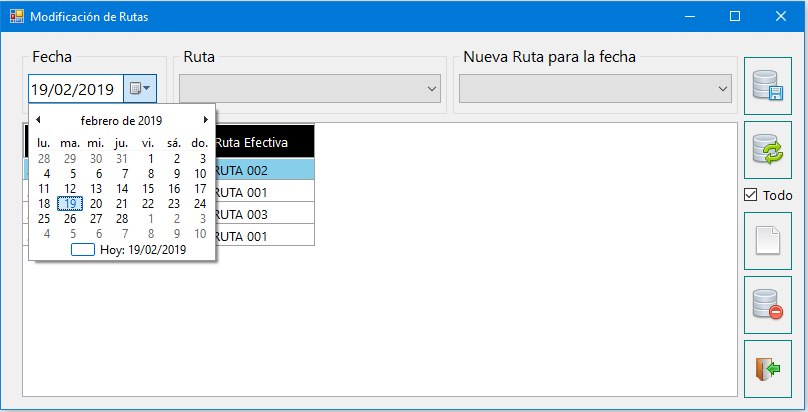Toggle the Fecha calendar dropdown button
Screen dimensions: 808x412
tap(140, 89)
